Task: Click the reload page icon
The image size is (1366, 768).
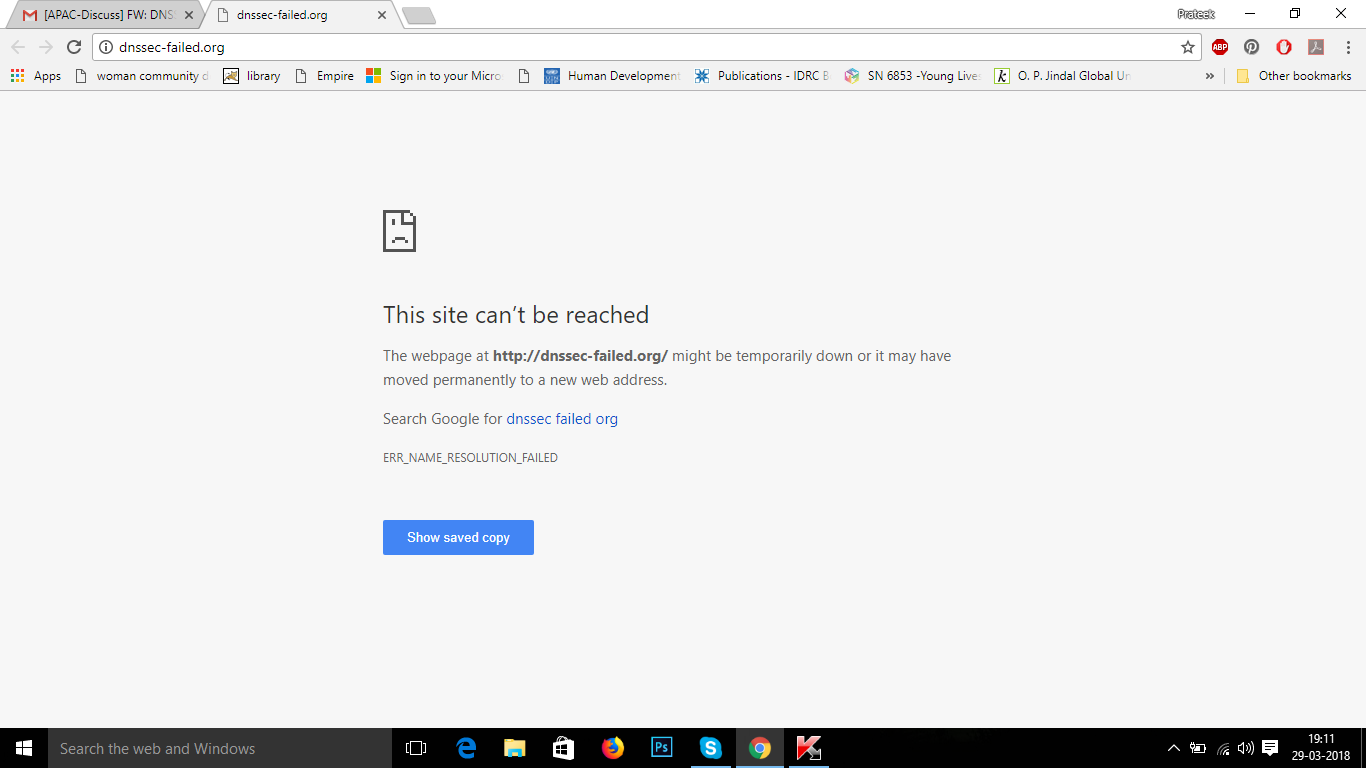Action: tap(73, 47)
